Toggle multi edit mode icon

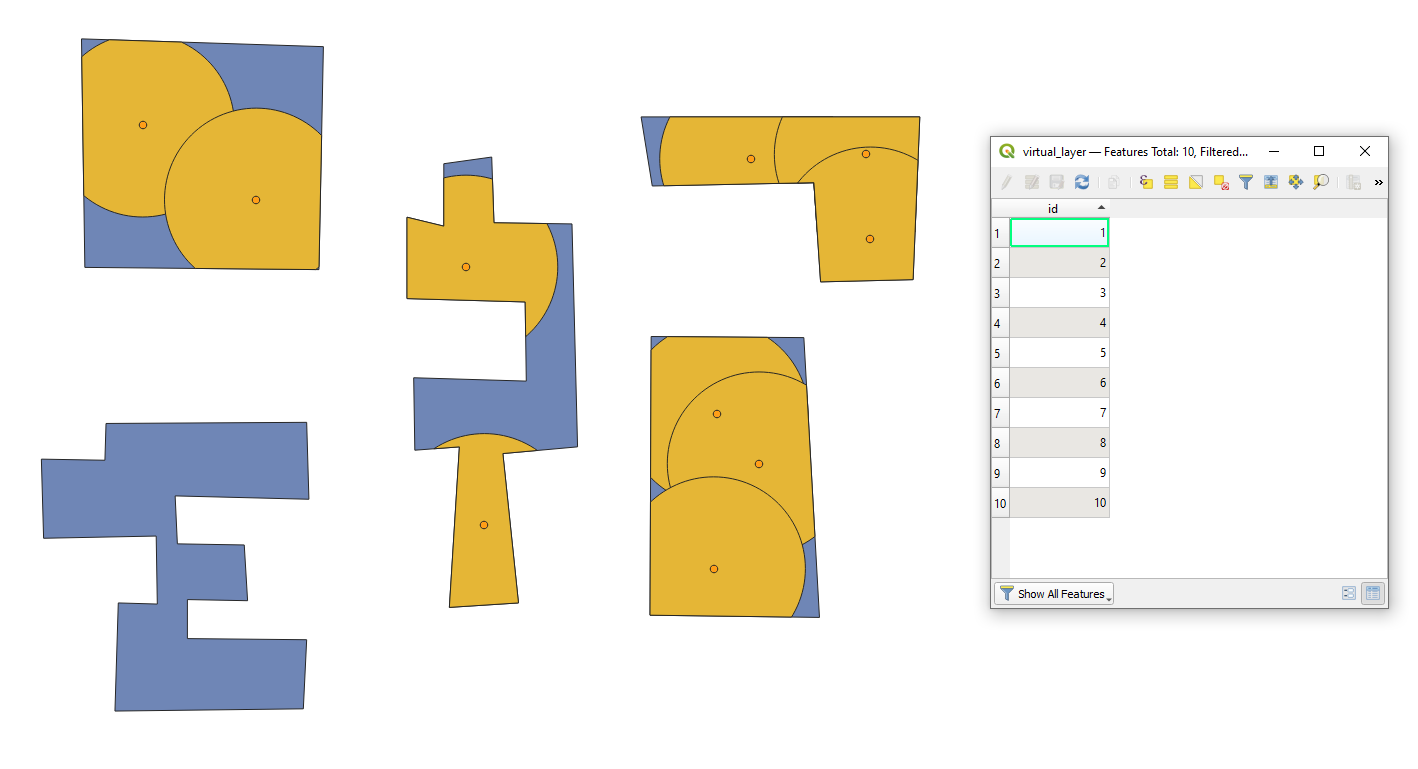[x=1032, y=182]
